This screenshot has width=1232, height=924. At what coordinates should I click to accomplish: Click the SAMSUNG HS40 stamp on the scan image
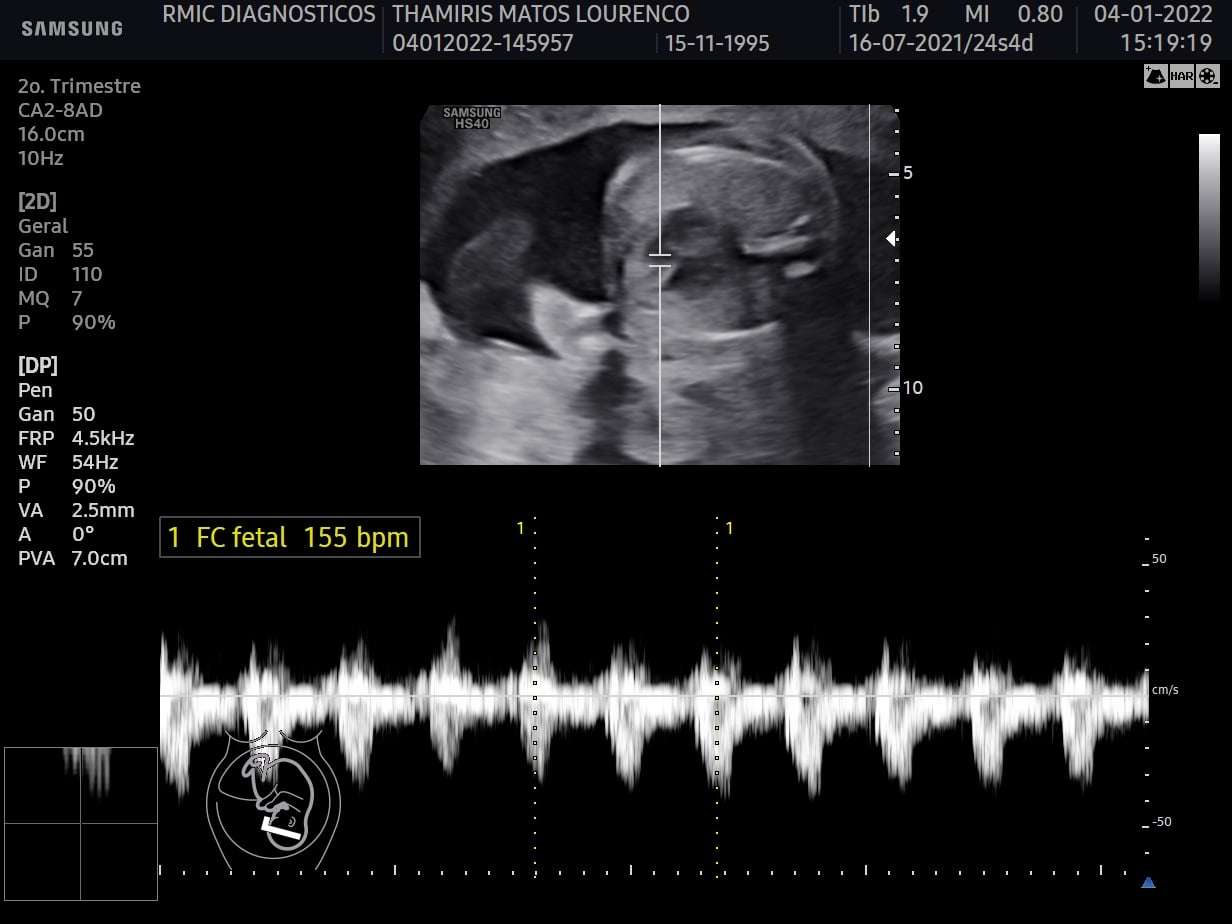[472, 118]
